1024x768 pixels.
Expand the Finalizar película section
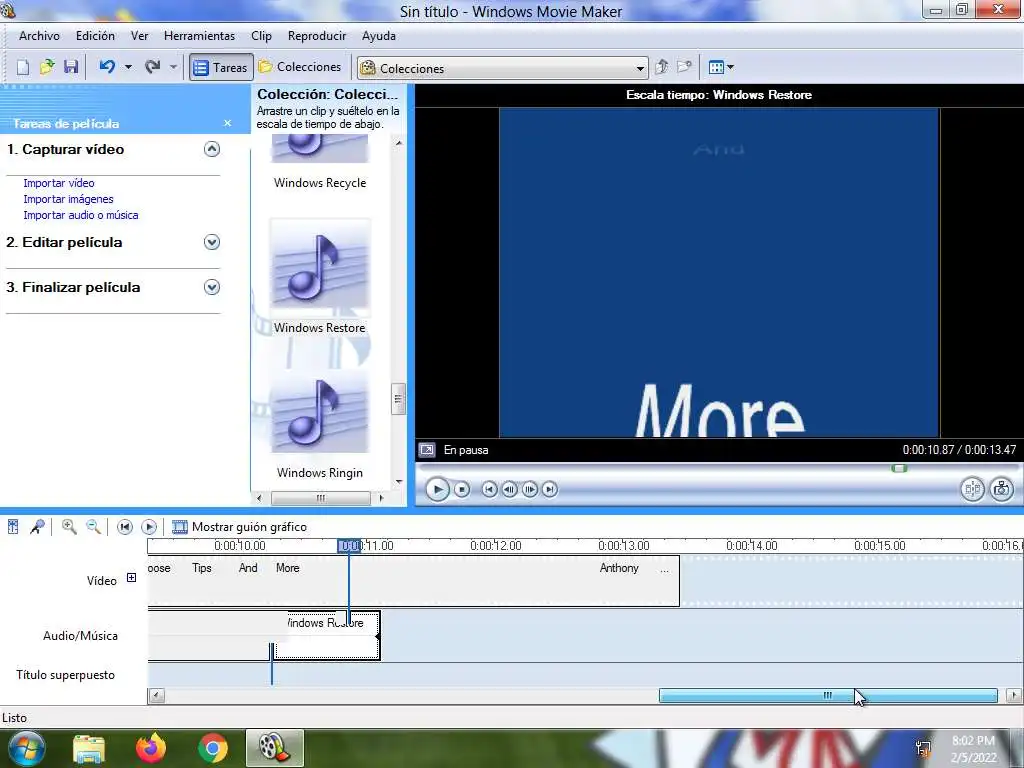(212, 287)
